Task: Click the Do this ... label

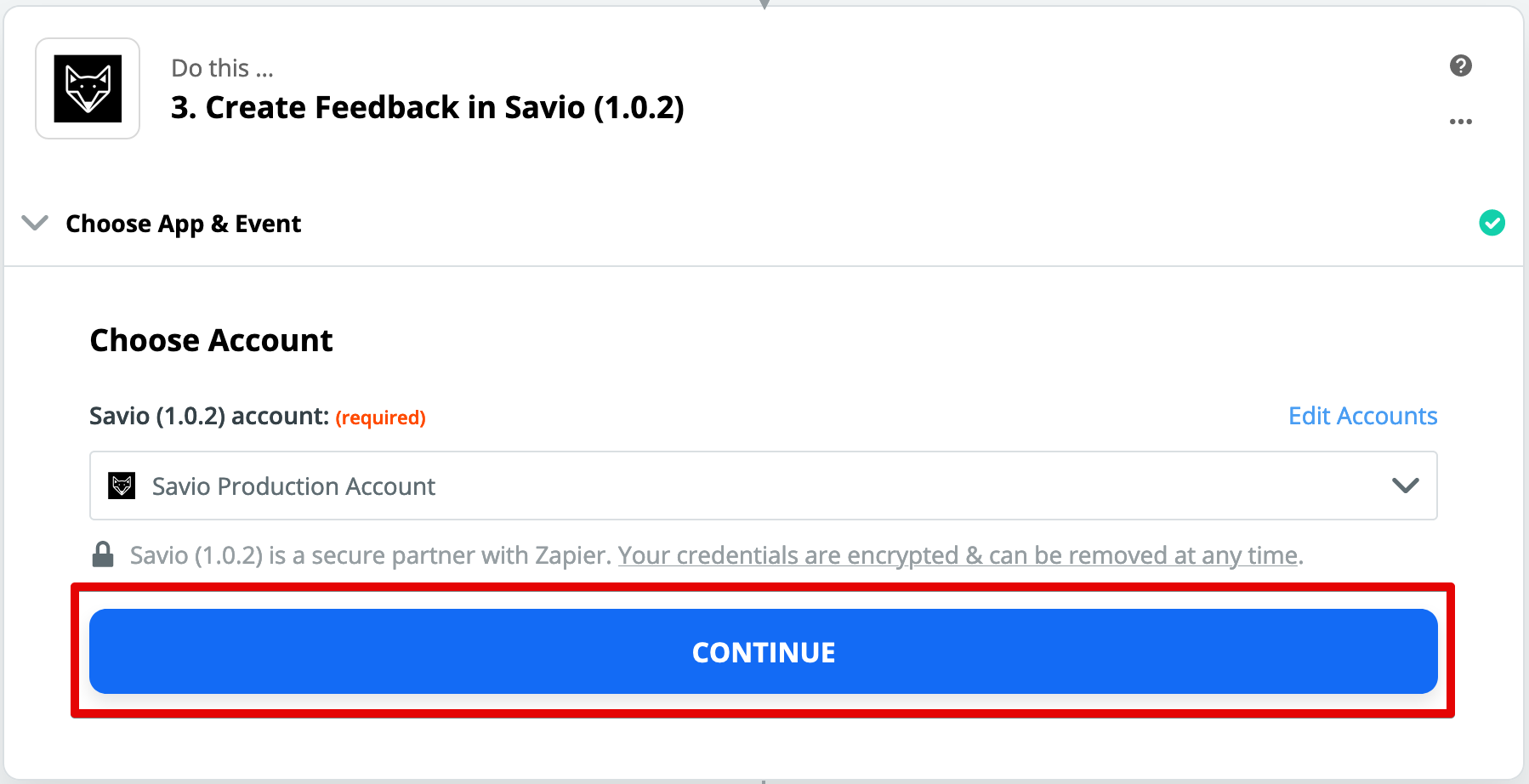Action: (222, 68)
